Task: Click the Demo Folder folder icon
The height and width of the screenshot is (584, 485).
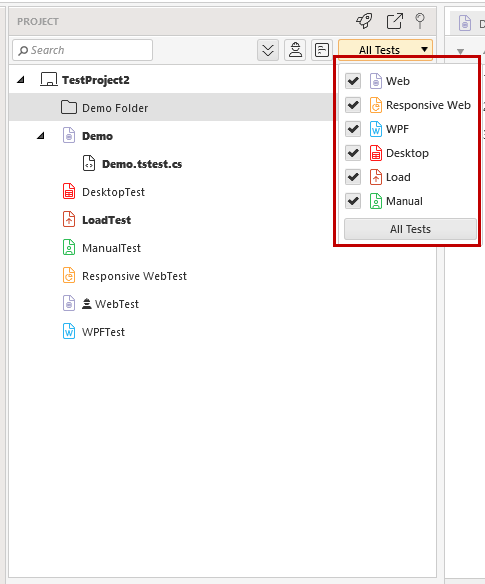Action: (x=69, y=108)
